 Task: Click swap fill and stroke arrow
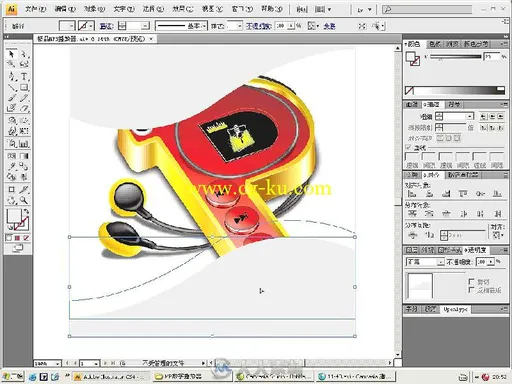[x=26, y=211]
